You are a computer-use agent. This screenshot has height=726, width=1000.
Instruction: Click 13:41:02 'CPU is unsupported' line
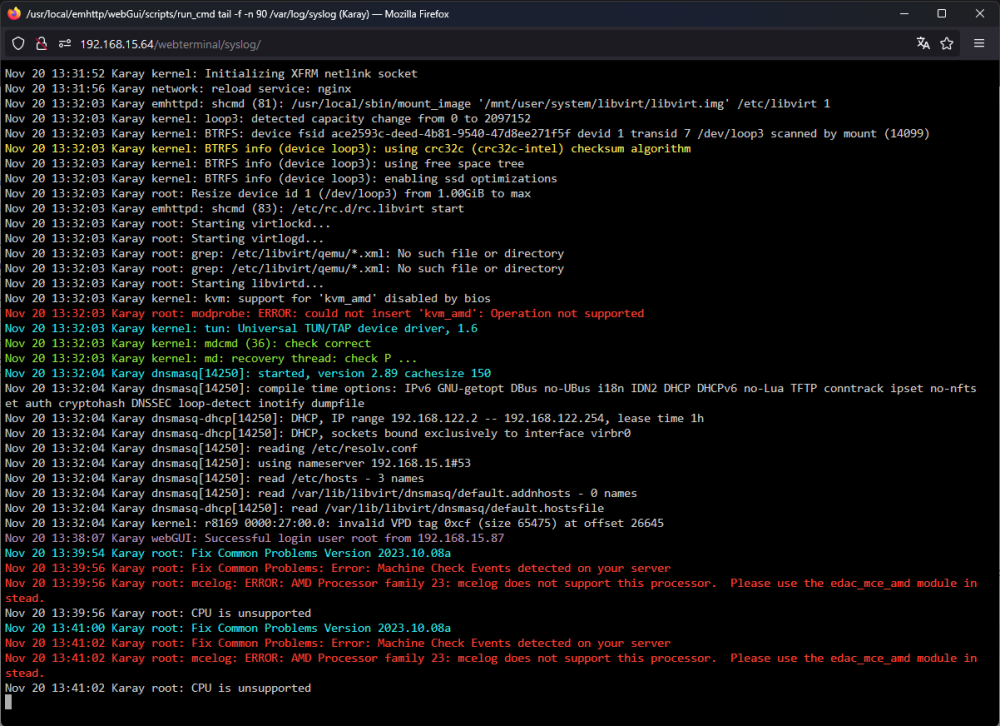pos(158,688)
